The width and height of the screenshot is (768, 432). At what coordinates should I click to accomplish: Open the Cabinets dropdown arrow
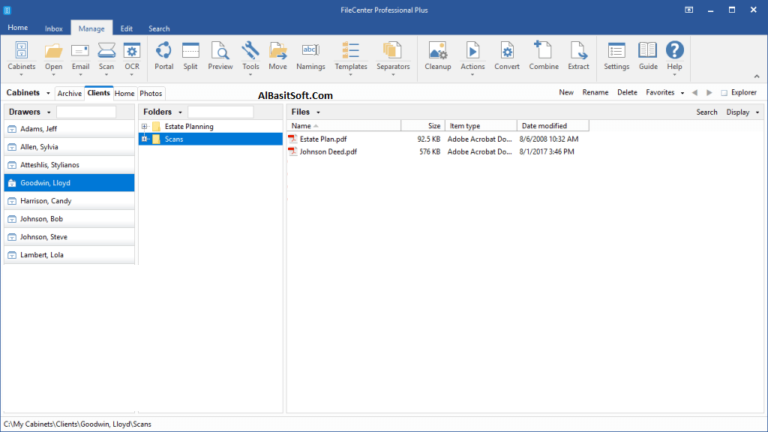pyautogui.click(x=48, y=93)
